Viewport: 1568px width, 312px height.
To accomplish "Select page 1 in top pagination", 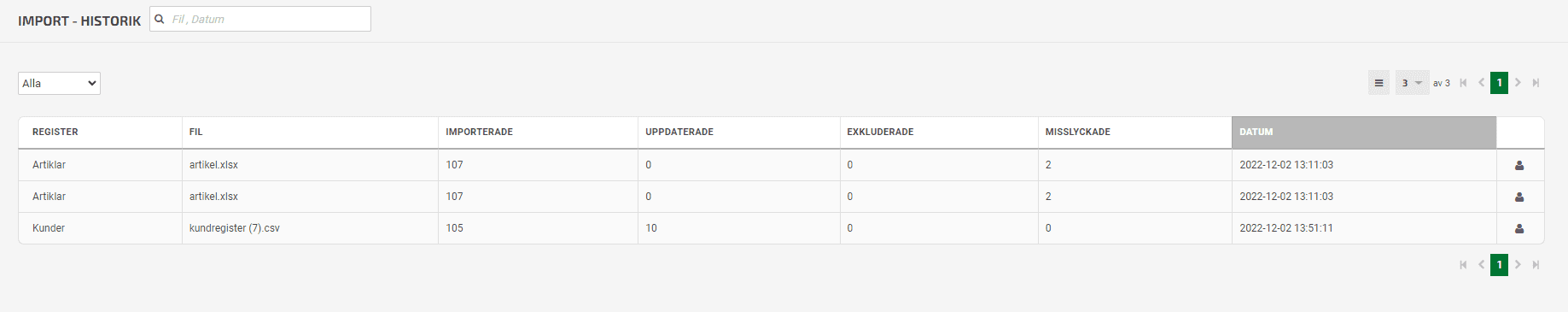I will [1499, 83].
